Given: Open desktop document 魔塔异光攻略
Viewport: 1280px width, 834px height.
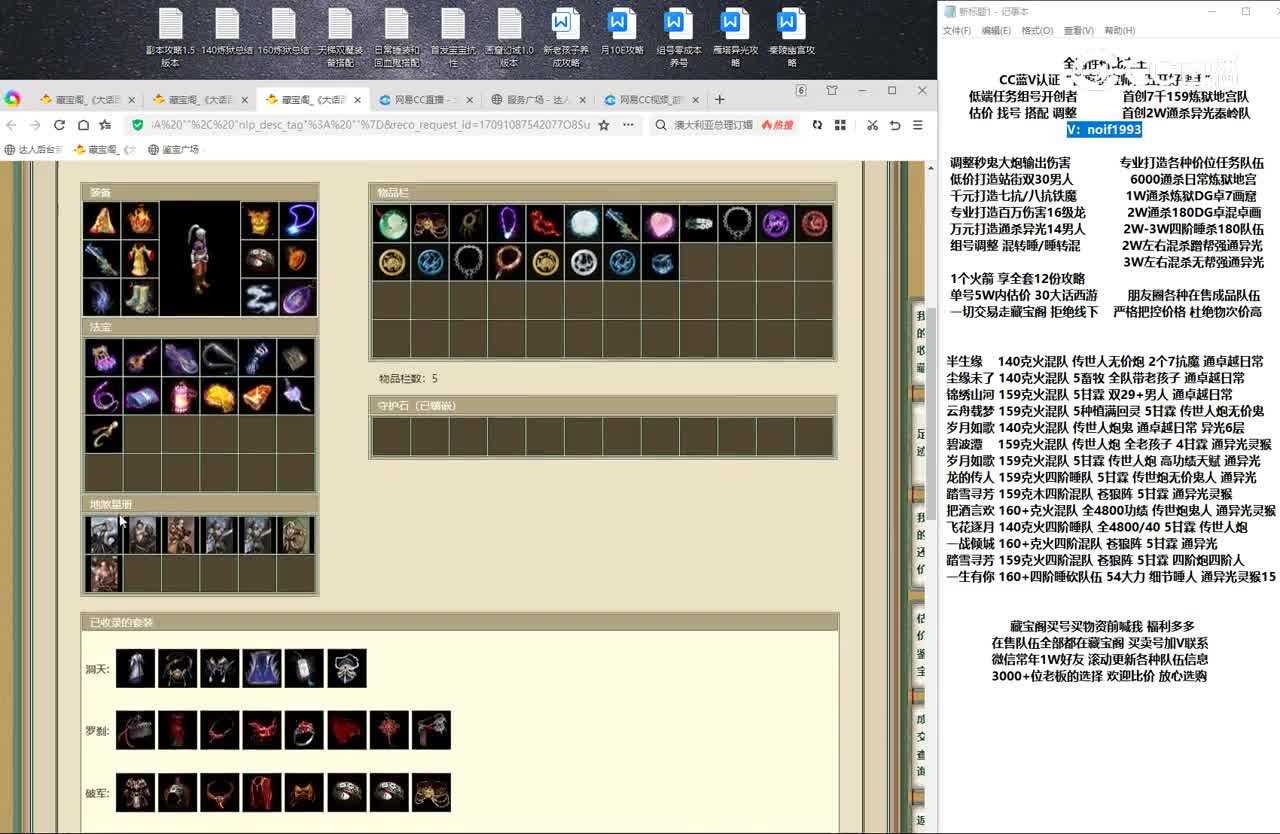Looking at the screenshot, I should pyautogui.click(x=735, y=37).
